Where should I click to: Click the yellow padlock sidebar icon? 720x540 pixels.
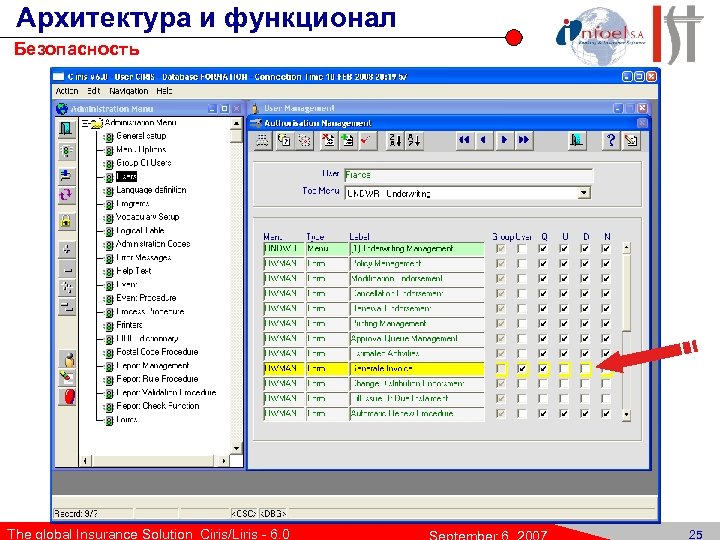click(x=66, y=222)
